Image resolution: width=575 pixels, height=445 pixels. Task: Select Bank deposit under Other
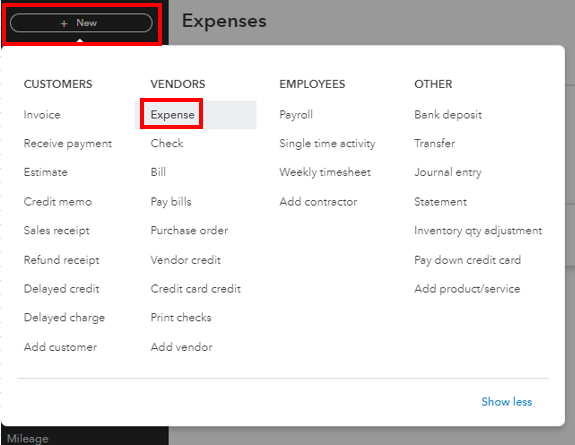(448, 114)
